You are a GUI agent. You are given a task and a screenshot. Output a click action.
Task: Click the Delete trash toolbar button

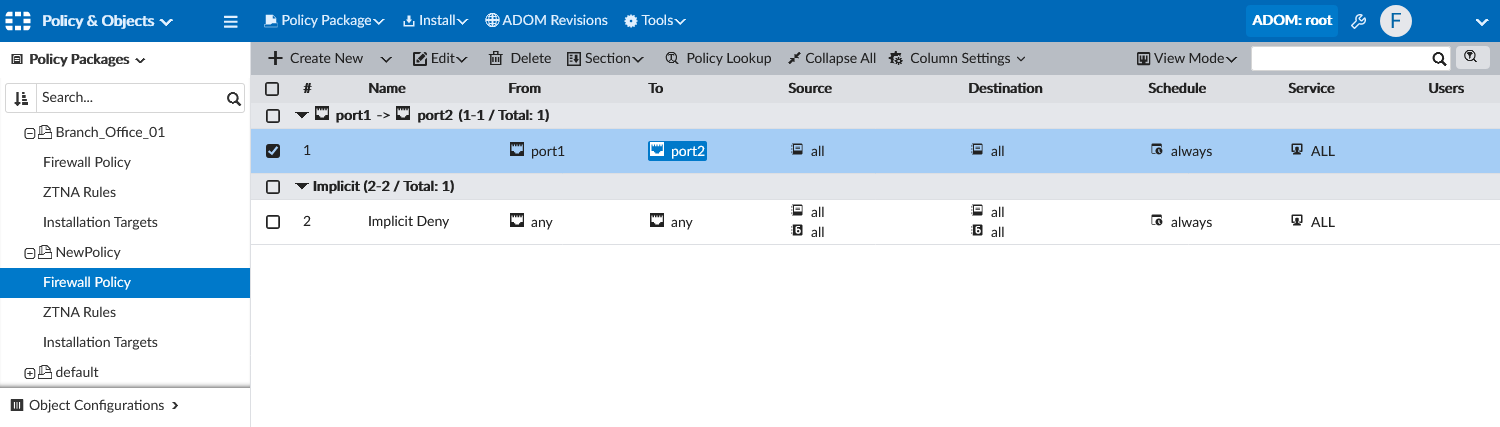tap(520, 59)
